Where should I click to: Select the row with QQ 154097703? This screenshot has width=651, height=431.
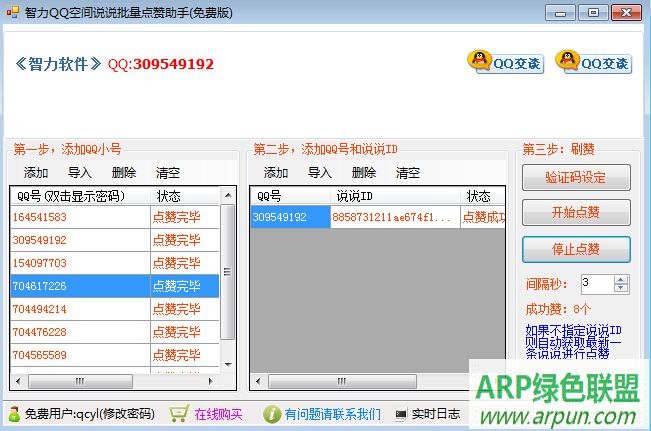tap(115, 263)
